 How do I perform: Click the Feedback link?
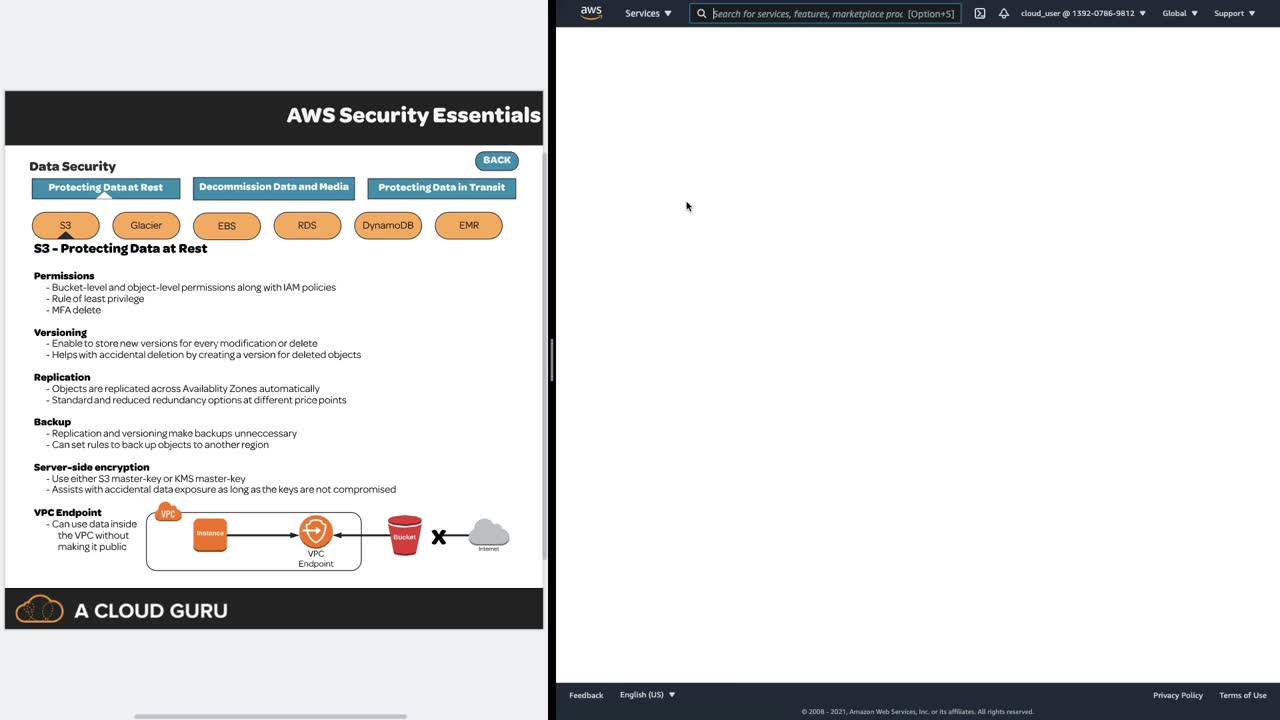pyautogui.click(x=586, y=695)
